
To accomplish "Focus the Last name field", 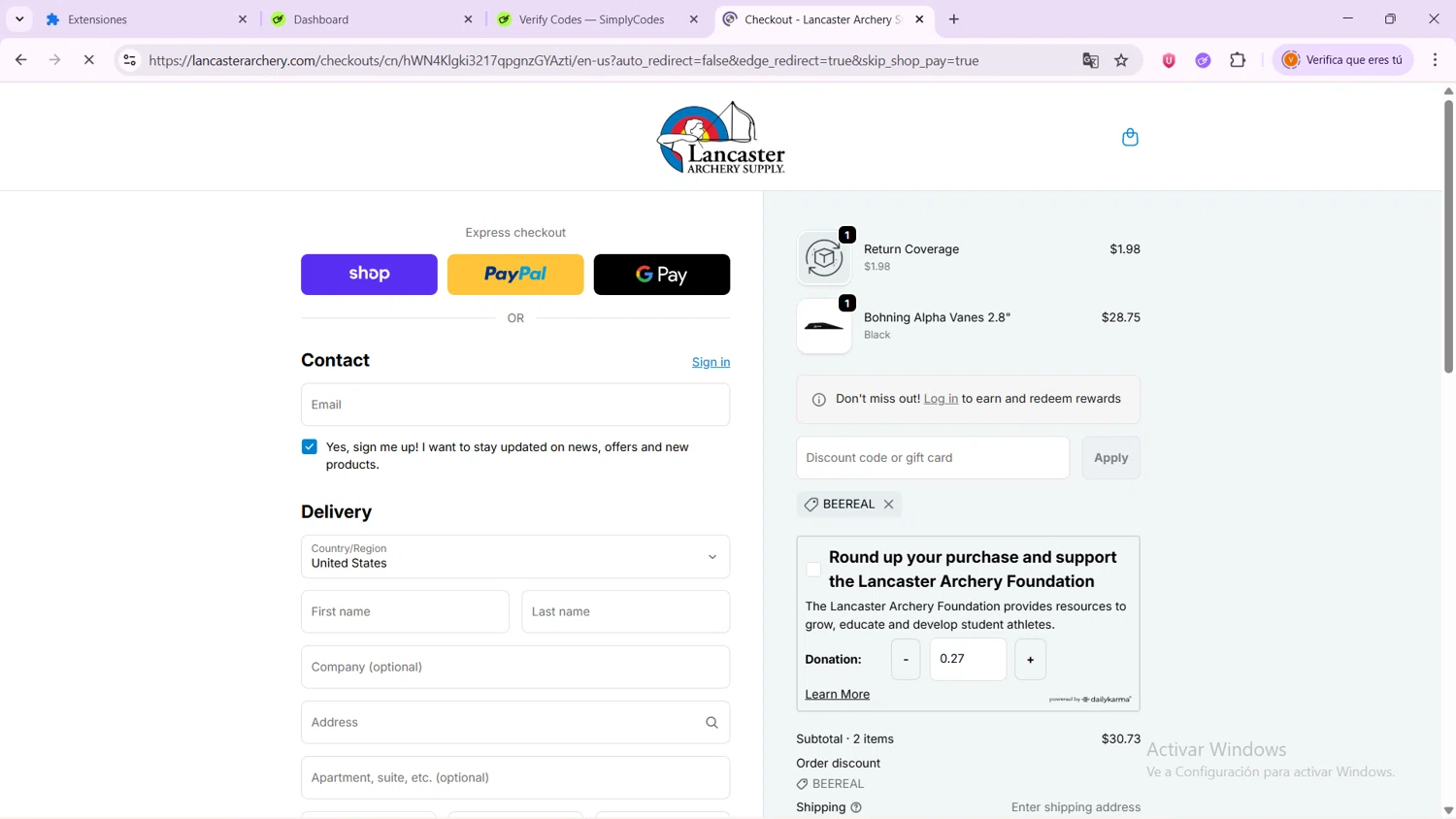I will click(626, 612).
